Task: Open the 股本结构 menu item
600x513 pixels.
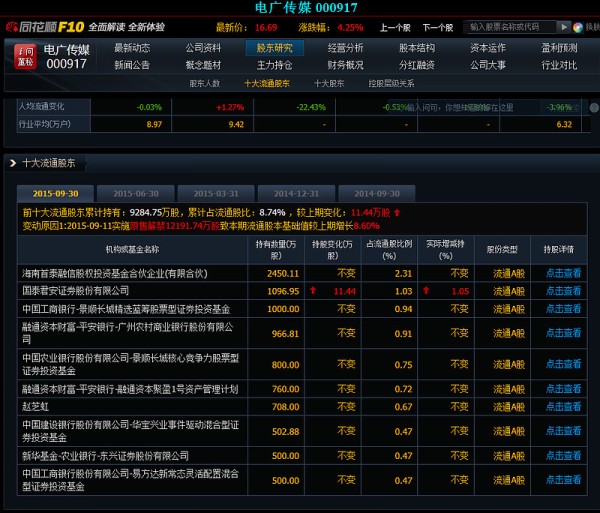Action: click(x=417, y=48)
